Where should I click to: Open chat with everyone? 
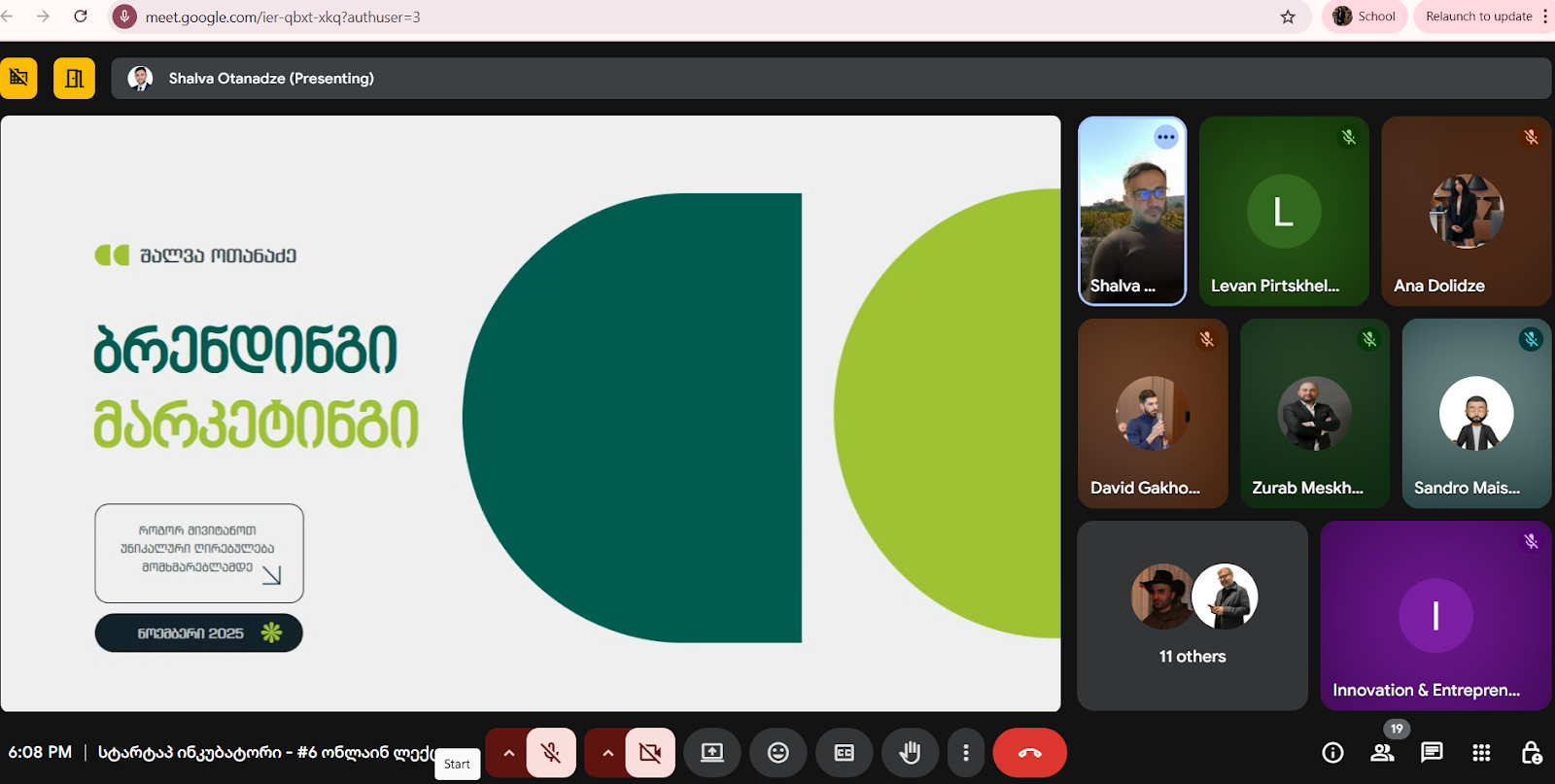(1432, 753)
